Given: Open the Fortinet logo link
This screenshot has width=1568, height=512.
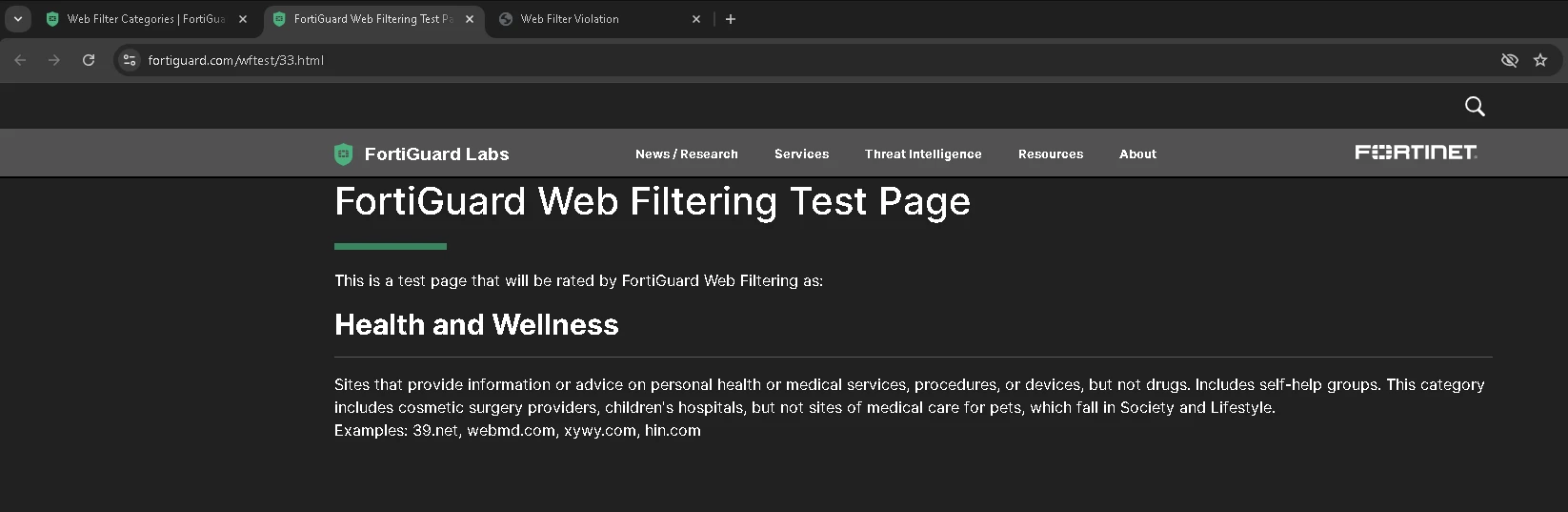Looking at the screenshot, I should [x=1416, y=153].
